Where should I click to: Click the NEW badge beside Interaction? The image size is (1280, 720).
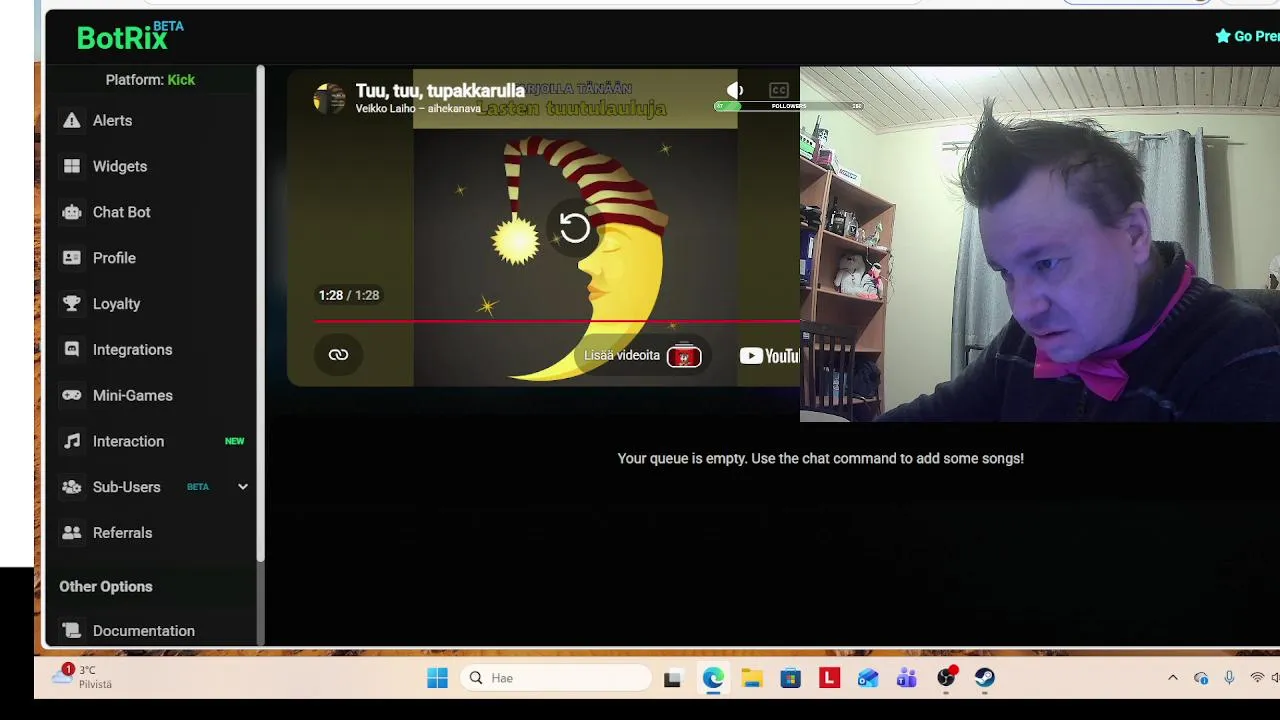[234, 441]
